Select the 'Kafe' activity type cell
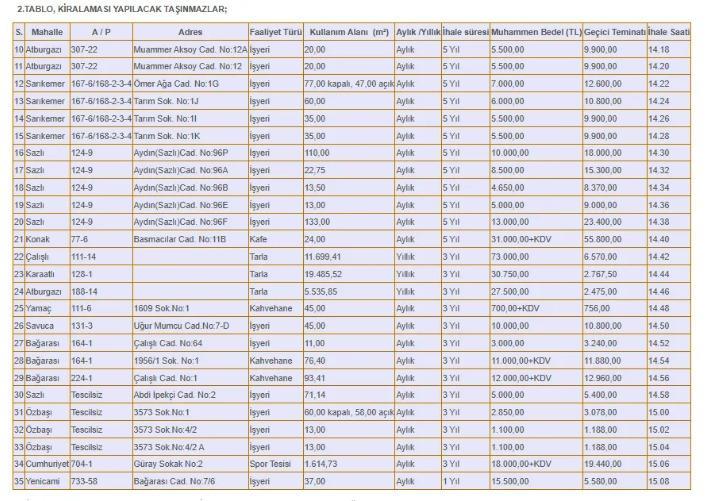The width and height of the screenshot is (706, 501). point(259,239)
